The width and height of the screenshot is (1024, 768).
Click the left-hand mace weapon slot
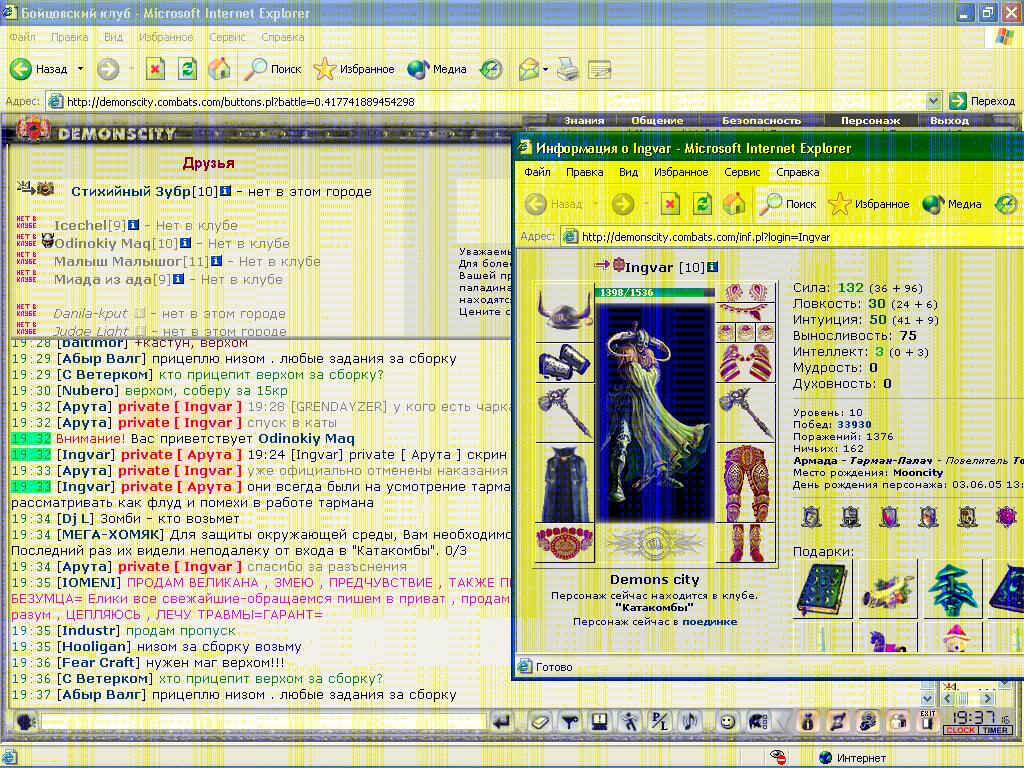click(564, 413)
